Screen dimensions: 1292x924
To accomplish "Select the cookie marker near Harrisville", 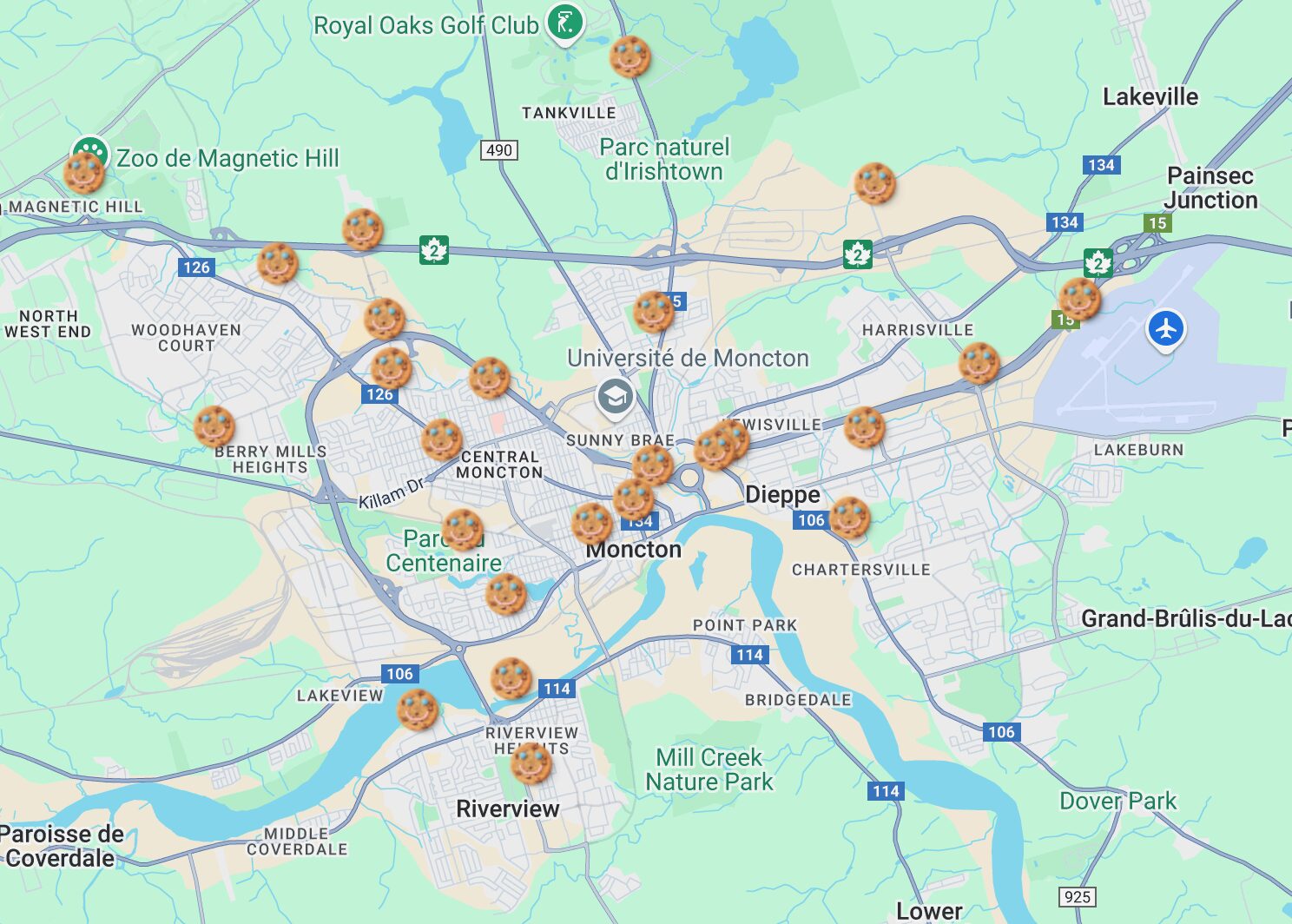I will [x=979, y=363].
